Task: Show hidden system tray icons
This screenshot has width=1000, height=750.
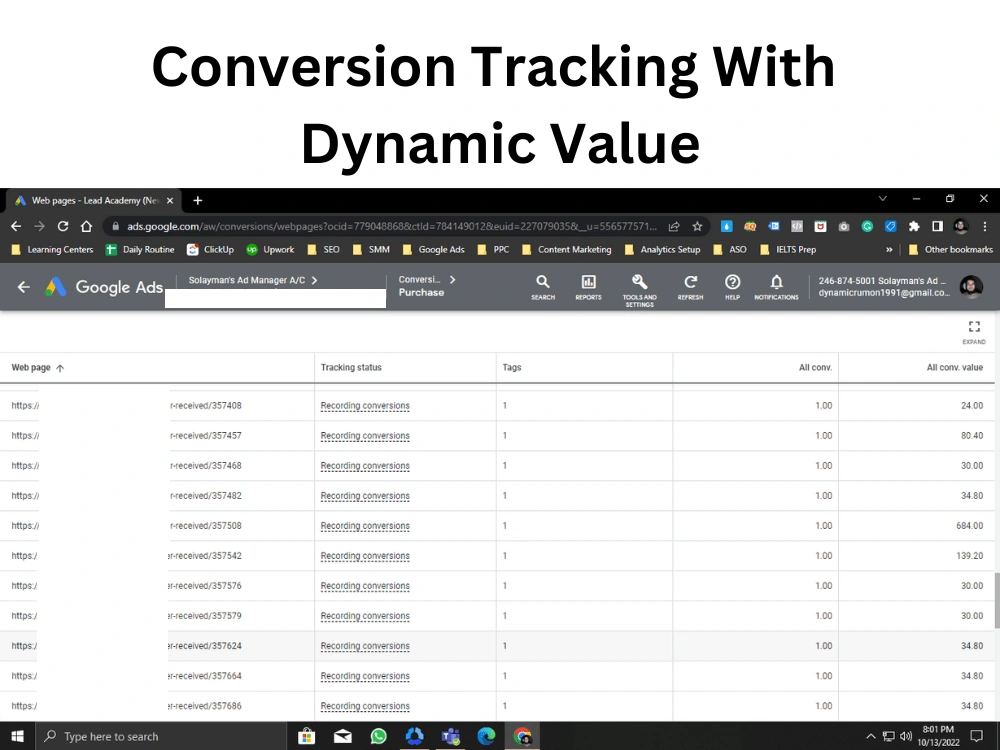Action: tap(870, 736)
